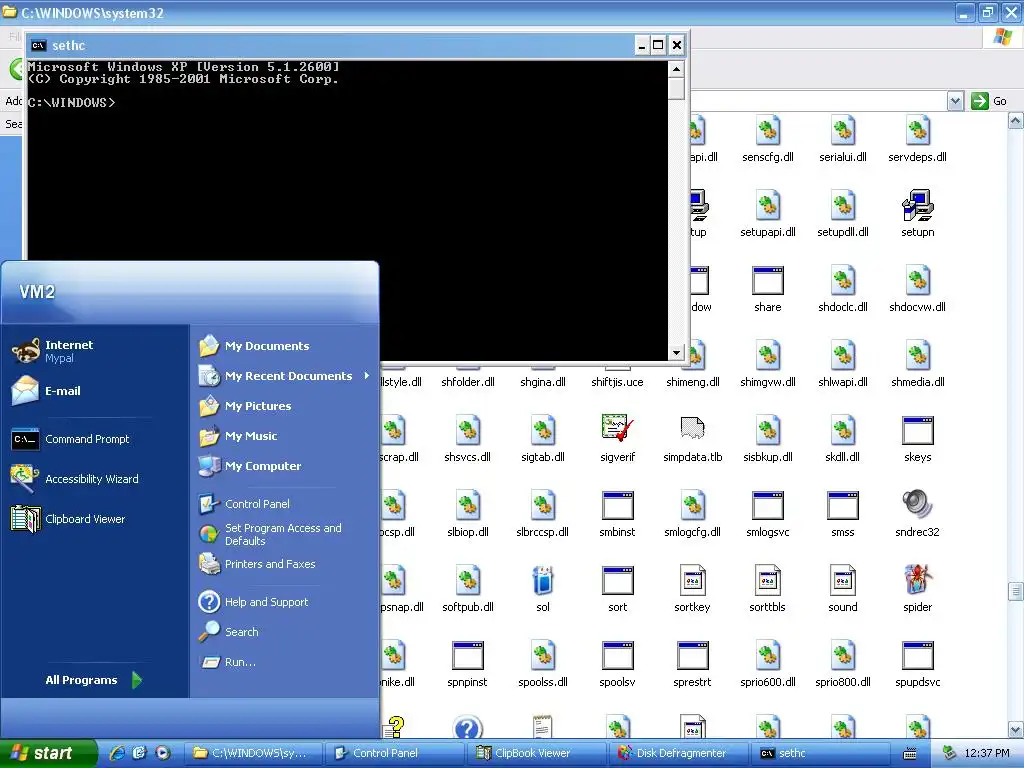Switch to C:\WINDOWS\system32 taskbar button
Image resolution: width=1024 pixels, height=768 pixels.
253,753
